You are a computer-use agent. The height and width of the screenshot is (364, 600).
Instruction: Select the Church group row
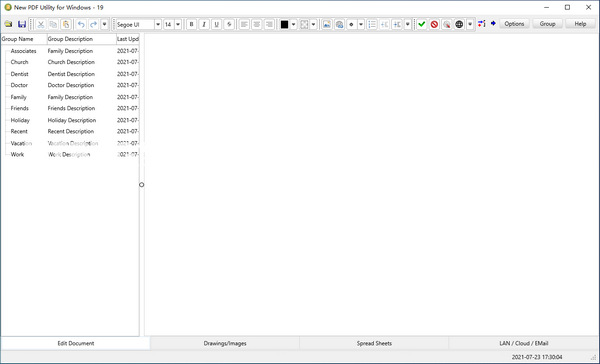pos(70,62)
